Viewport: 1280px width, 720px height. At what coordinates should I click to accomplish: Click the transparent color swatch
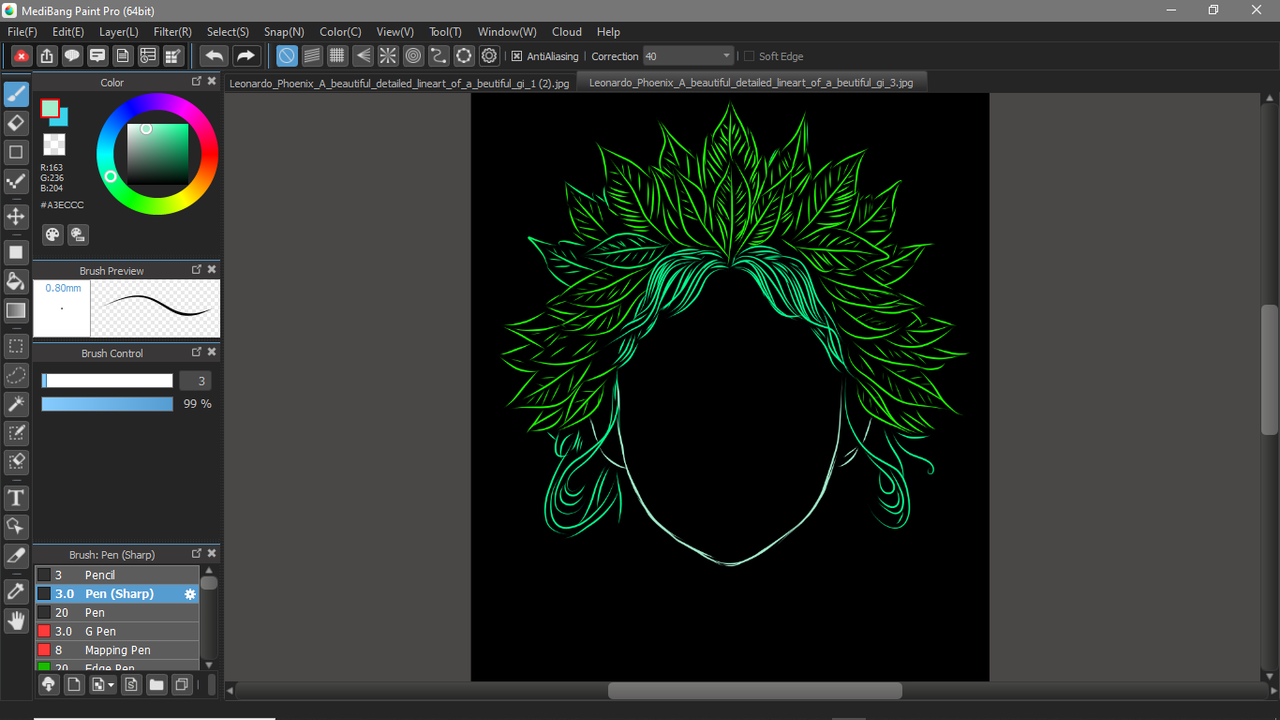click(54, 145)
